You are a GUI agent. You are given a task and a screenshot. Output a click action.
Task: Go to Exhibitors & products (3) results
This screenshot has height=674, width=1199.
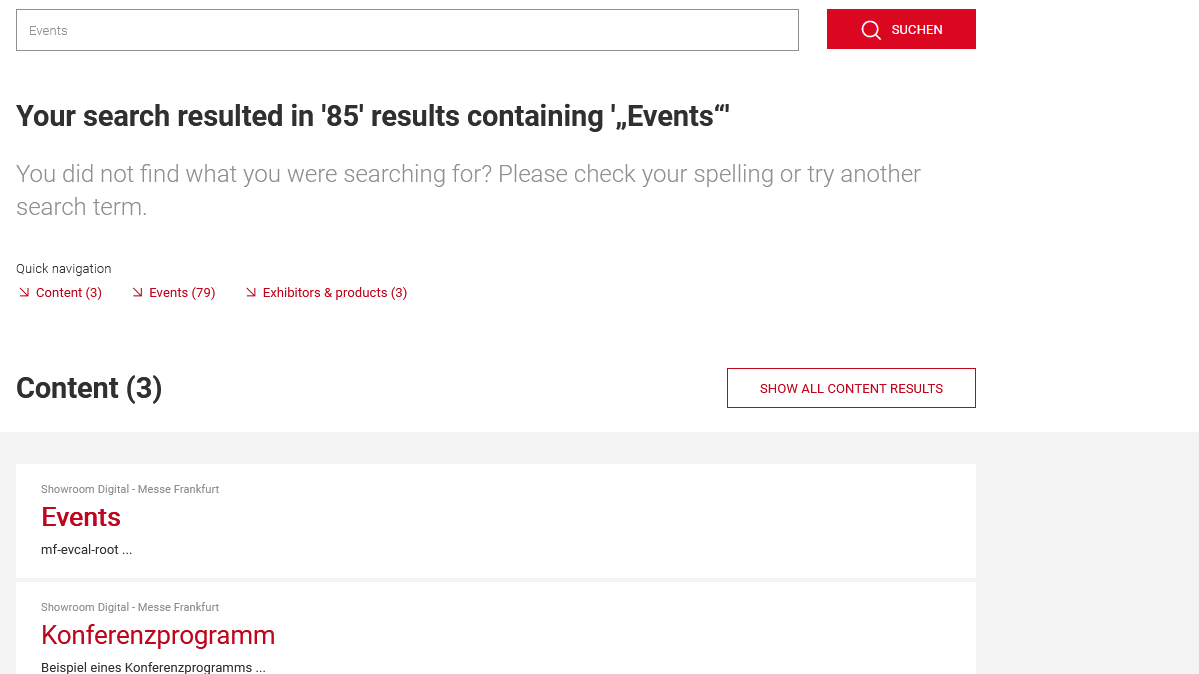point(334,293)
